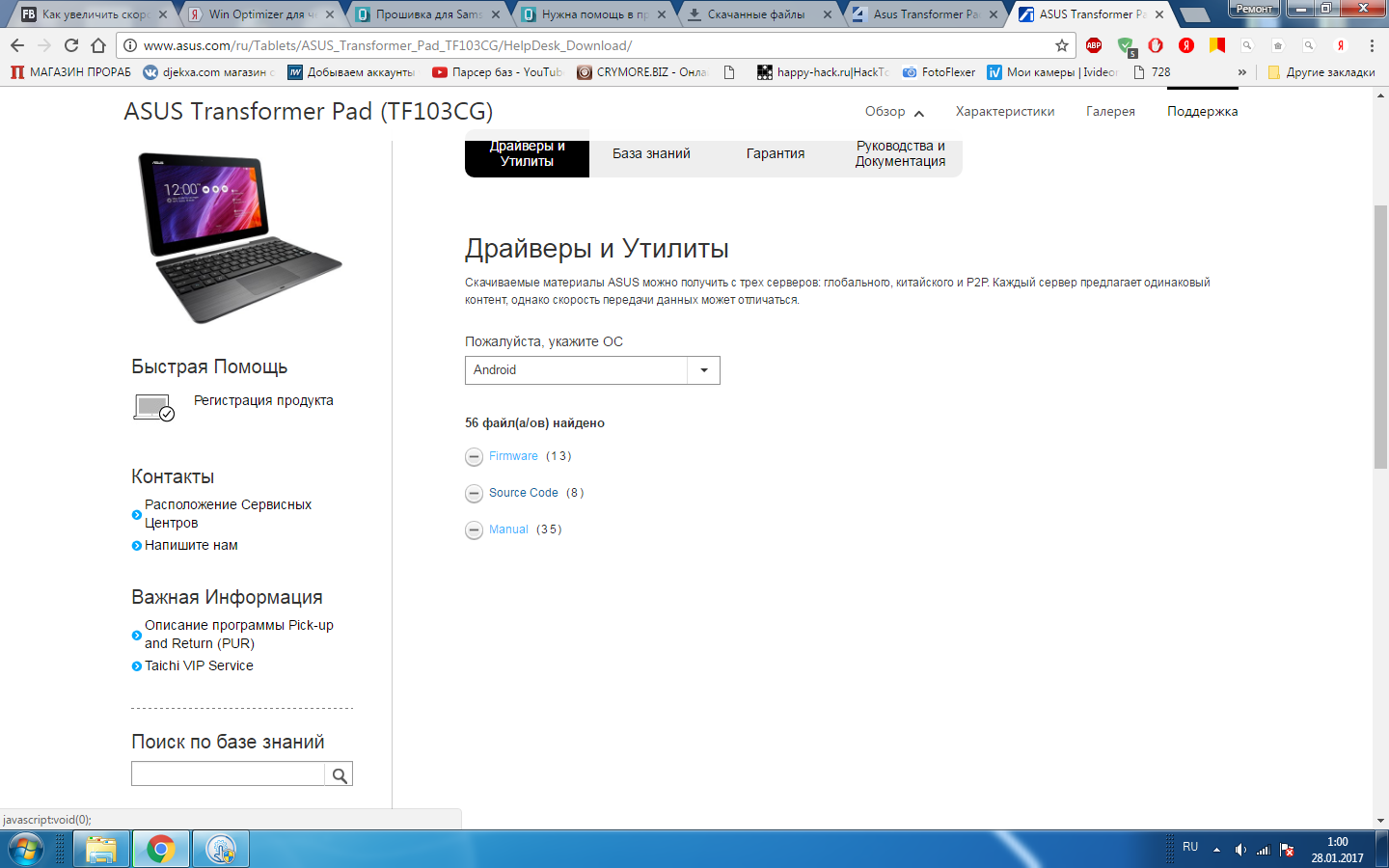Viewport: 1389px width, 868px height.
Task: Click the product registration icon
Action: click(x=153, y=408)
